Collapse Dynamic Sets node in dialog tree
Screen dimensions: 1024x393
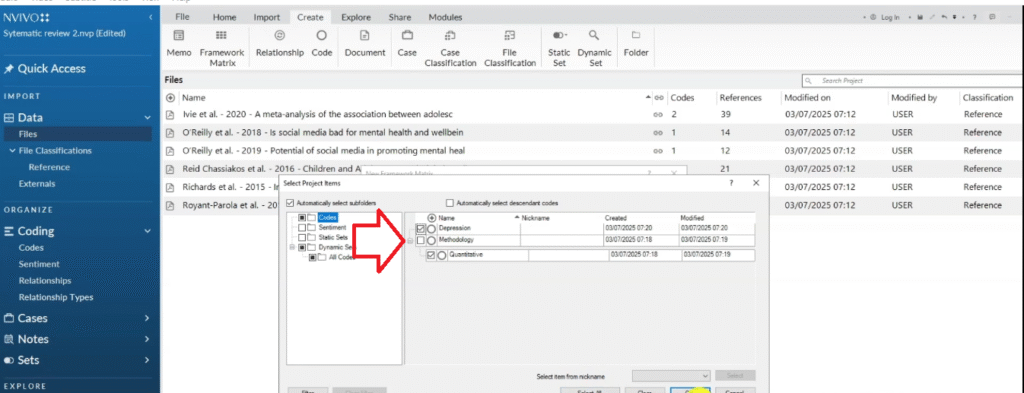292,248
